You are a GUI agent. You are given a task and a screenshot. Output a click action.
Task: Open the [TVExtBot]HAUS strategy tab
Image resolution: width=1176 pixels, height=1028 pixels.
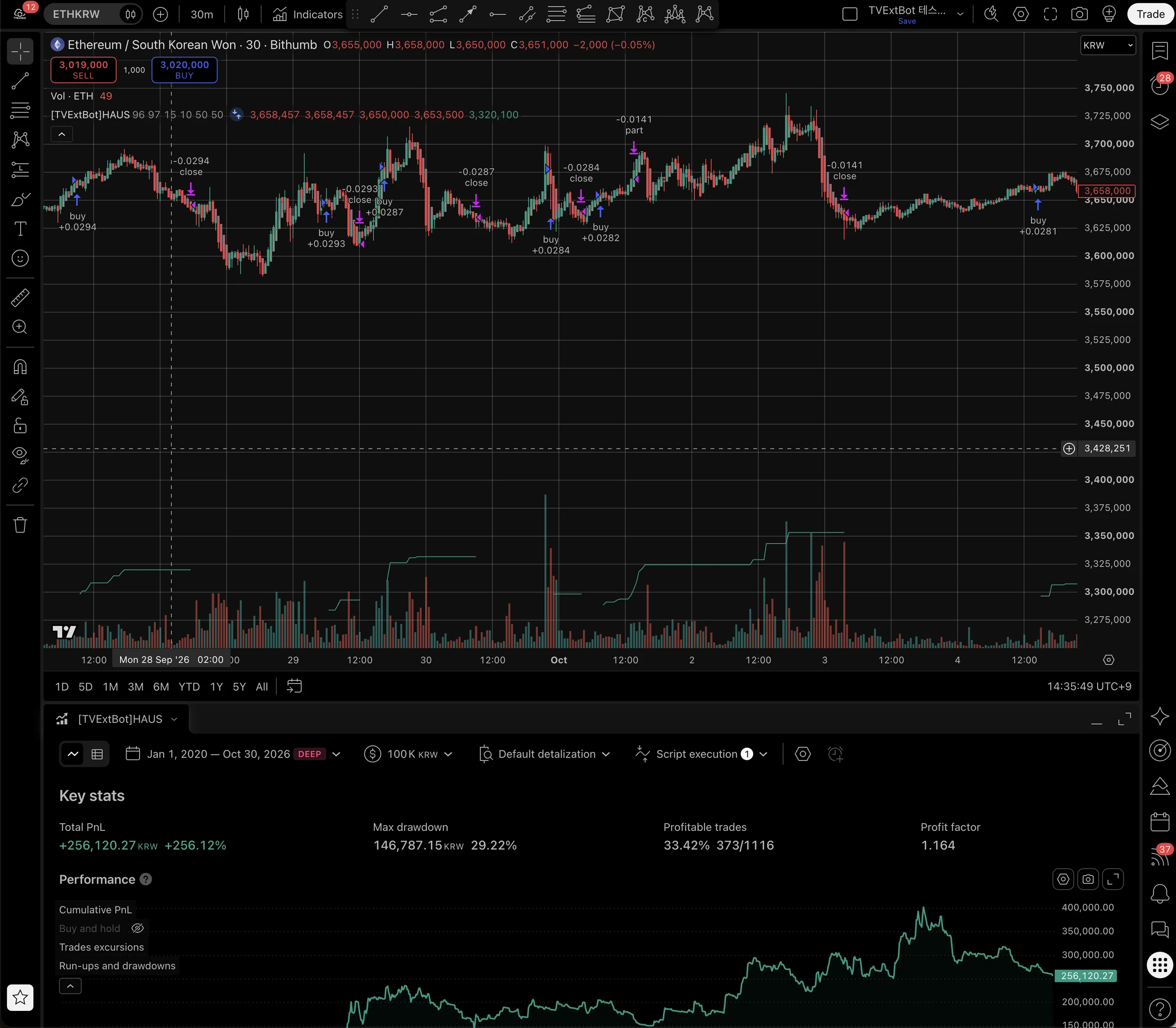point(117,719)
